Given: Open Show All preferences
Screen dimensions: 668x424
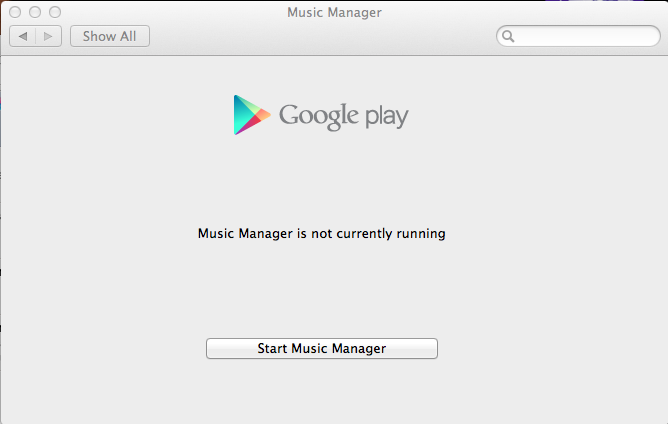Looking at the screenshot, I should click(110, 36).
